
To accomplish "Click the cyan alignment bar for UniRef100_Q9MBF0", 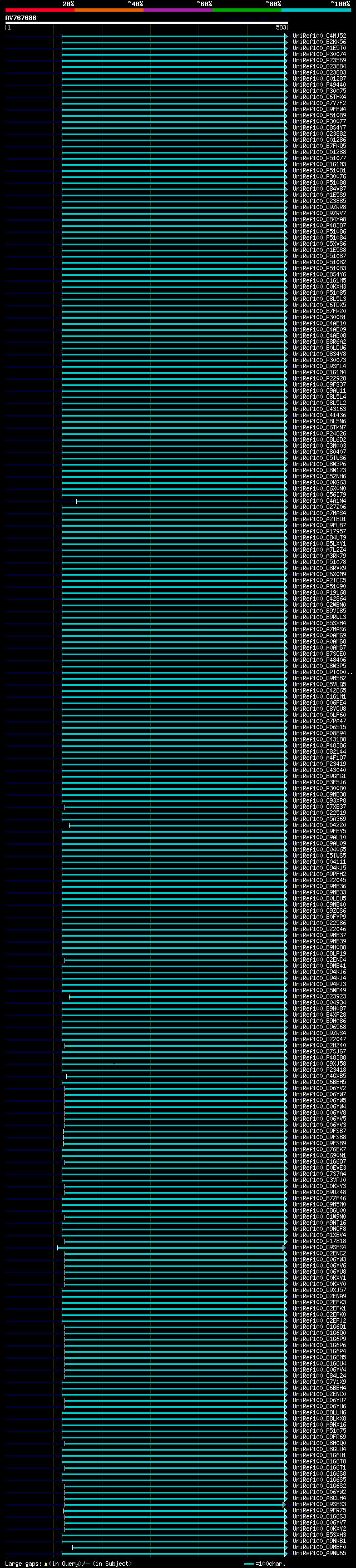I will (180, 1547).
